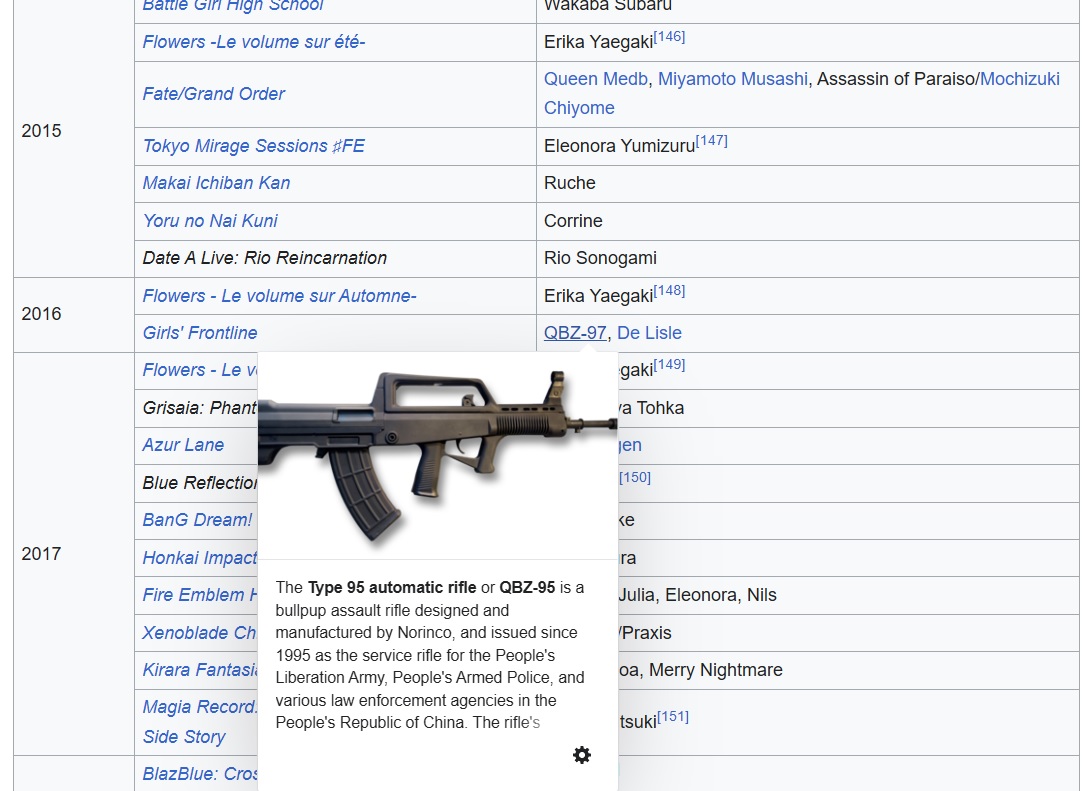Screen dimensions: 1089x791
Task: Open Tokyo Mirage Sessions #FE link
Action: click(x=253, y=146)
